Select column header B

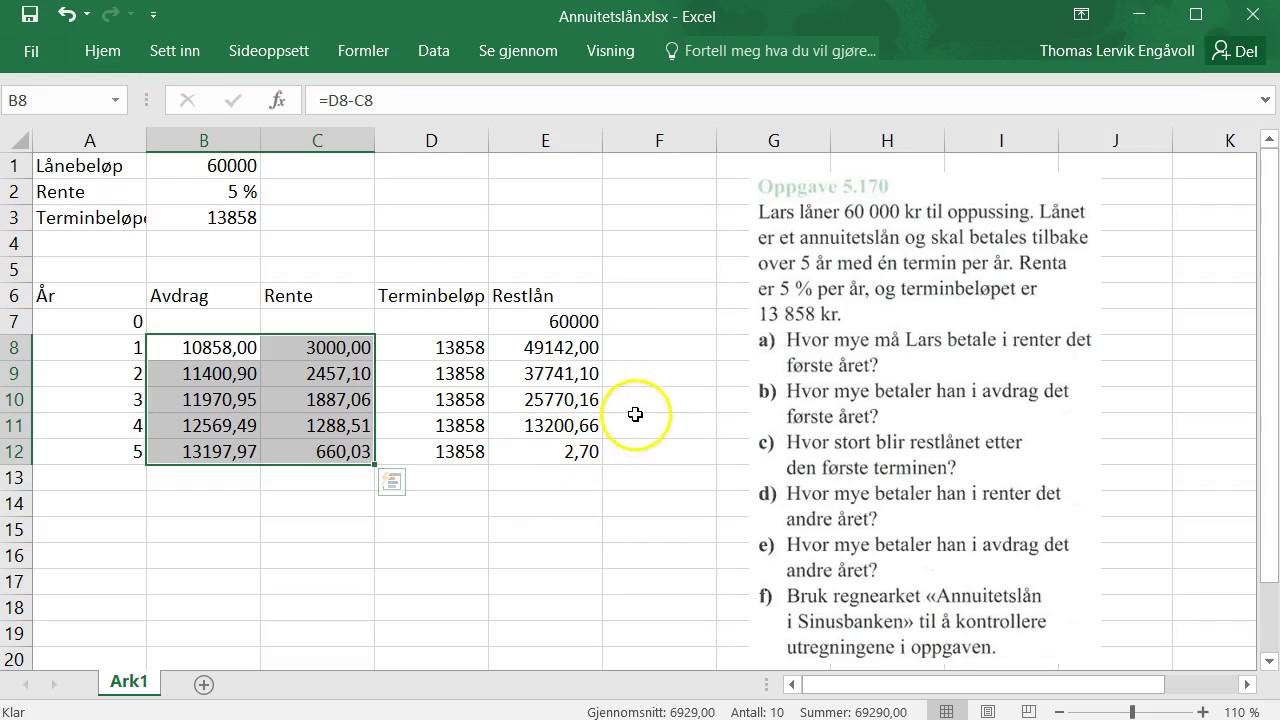pos(203,141)
